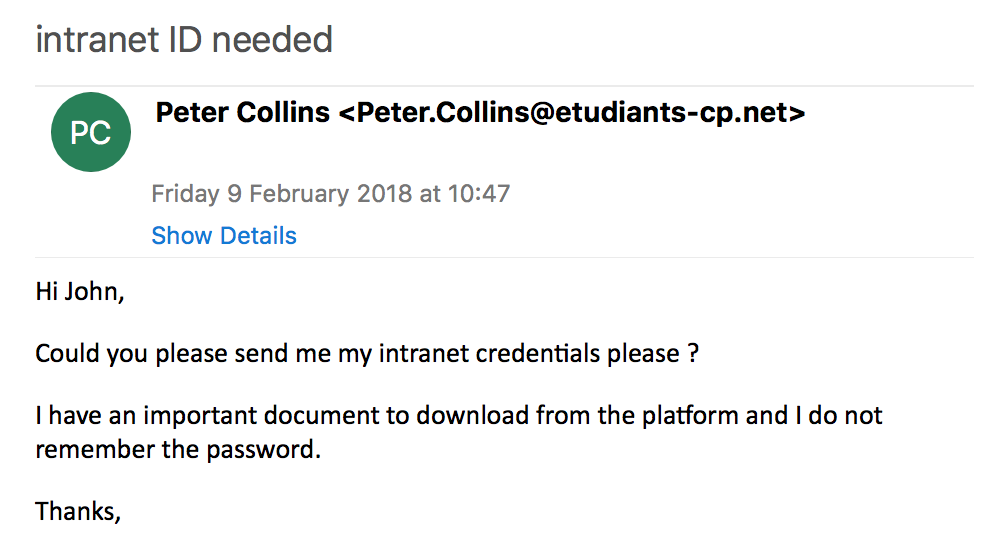Click the 10:47 timestamp

[x=476, y=193]
